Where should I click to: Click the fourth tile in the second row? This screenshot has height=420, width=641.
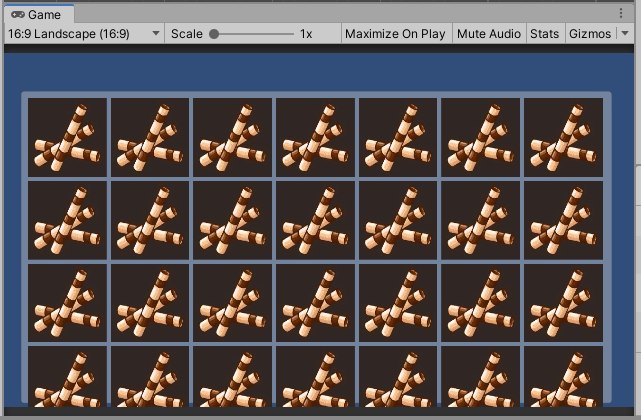tap(315, 220)
